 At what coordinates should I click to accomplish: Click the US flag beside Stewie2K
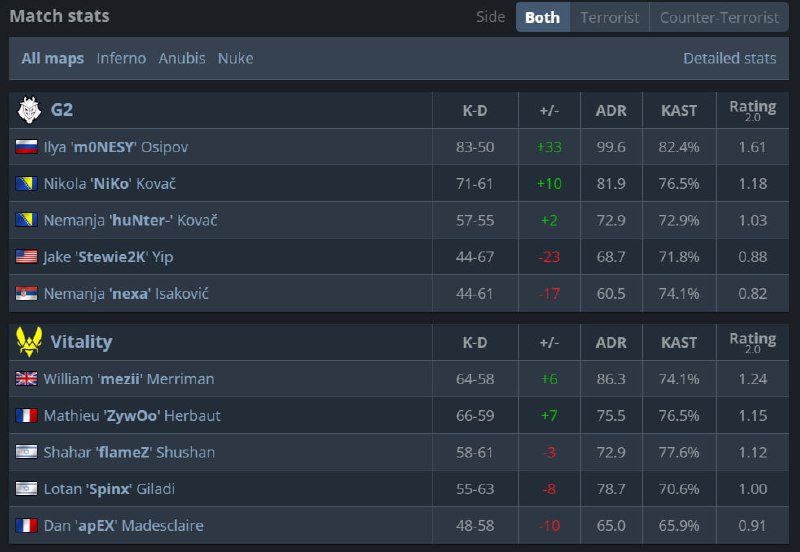click(27, 257)
